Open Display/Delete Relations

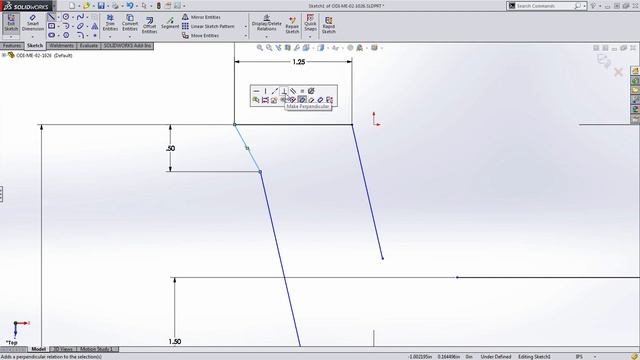tap(267, 23)
